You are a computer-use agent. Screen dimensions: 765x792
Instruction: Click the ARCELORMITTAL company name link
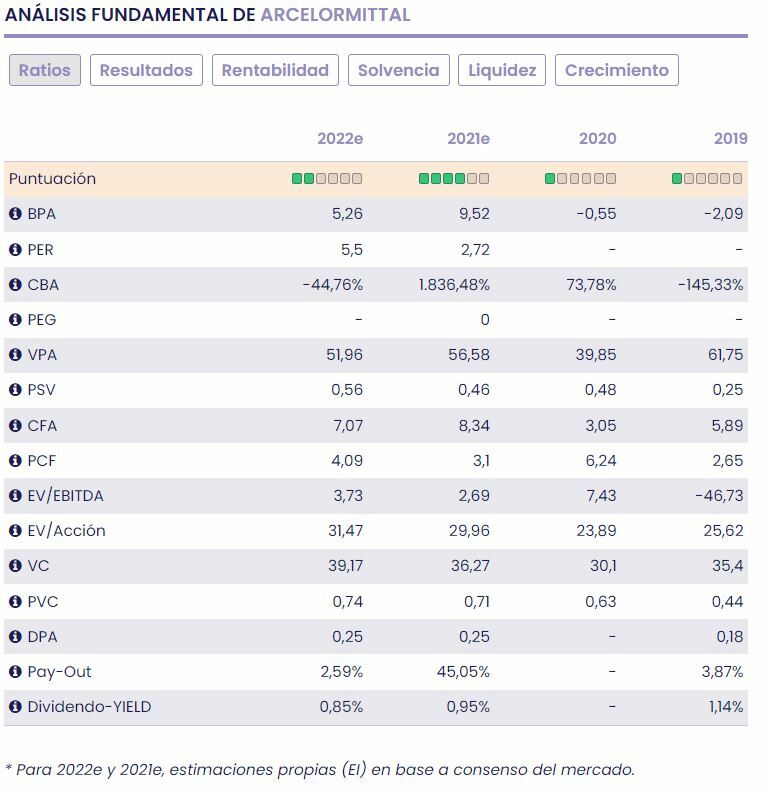(x=335, y=16)
